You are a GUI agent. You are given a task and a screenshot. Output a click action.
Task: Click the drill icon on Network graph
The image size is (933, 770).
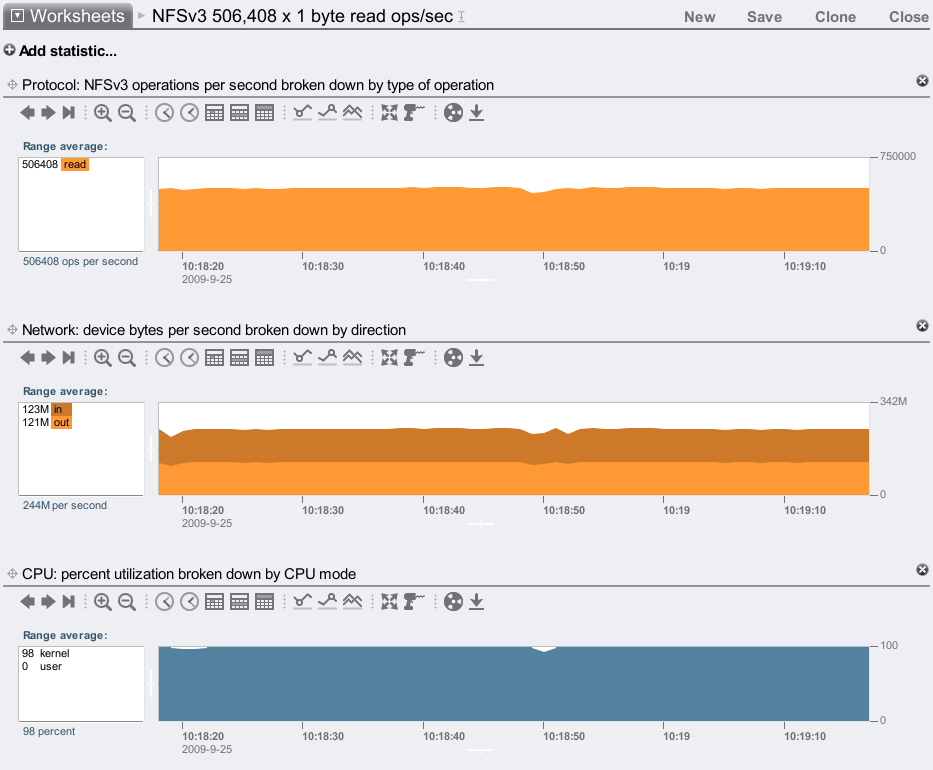click(415, 357)
